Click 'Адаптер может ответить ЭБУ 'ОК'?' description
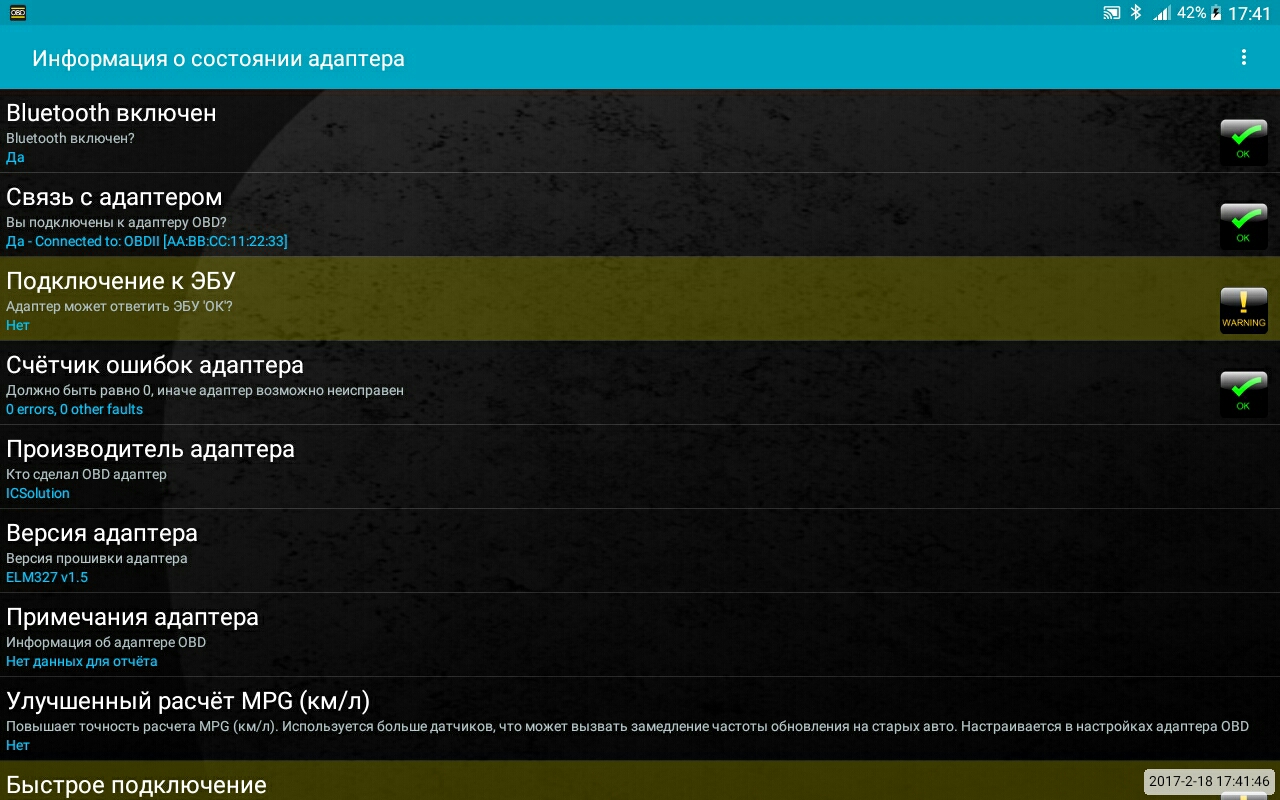The width and height of the screenshot is (1280, 800). pos(119,306)
